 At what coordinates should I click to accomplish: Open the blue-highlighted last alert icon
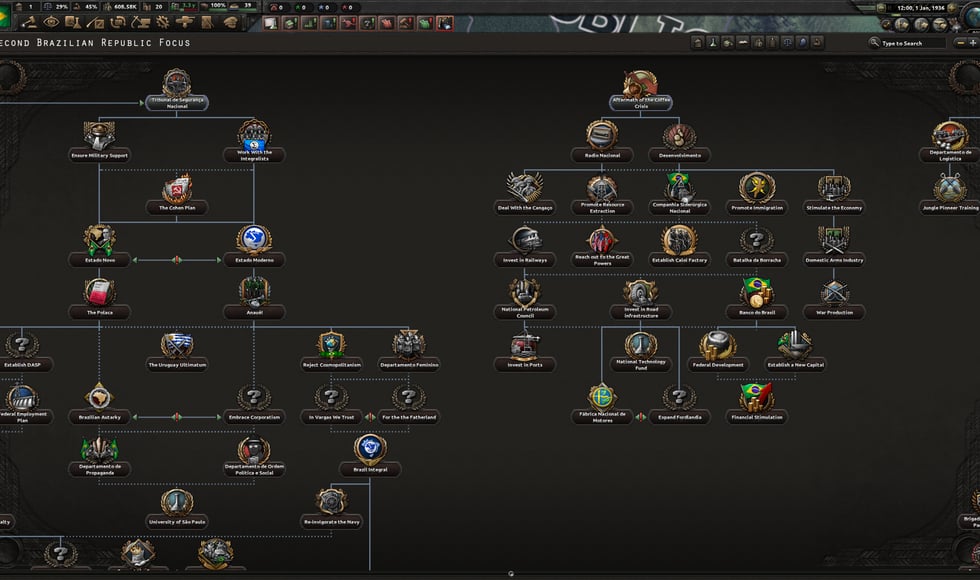coord(444,23)
